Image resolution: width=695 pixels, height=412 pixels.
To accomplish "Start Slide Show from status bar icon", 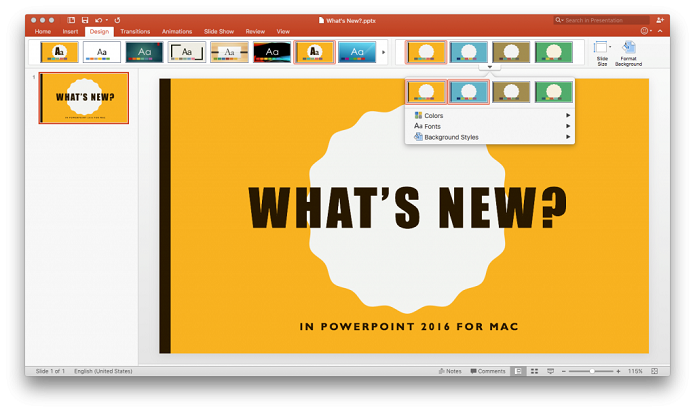I will click(551, 371).
